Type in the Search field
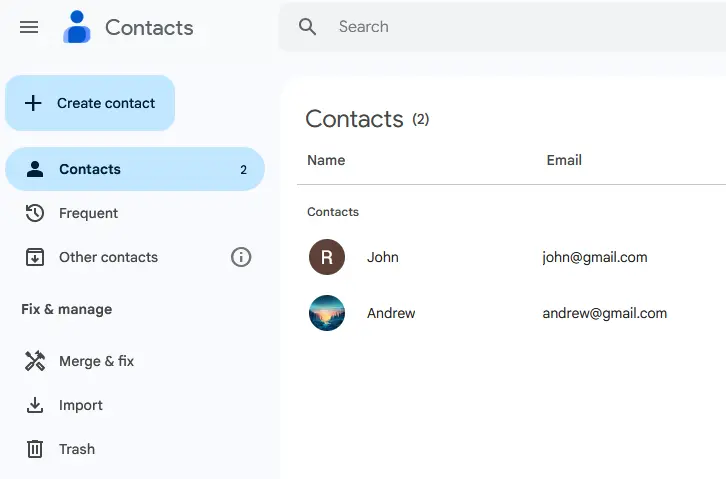This screenshot has height=479, width=726. click(500, 27)
